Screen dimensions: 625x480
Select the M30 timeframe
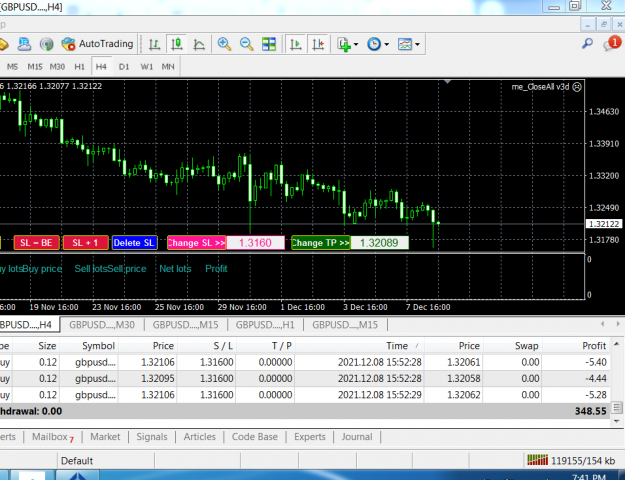(57, 67)
